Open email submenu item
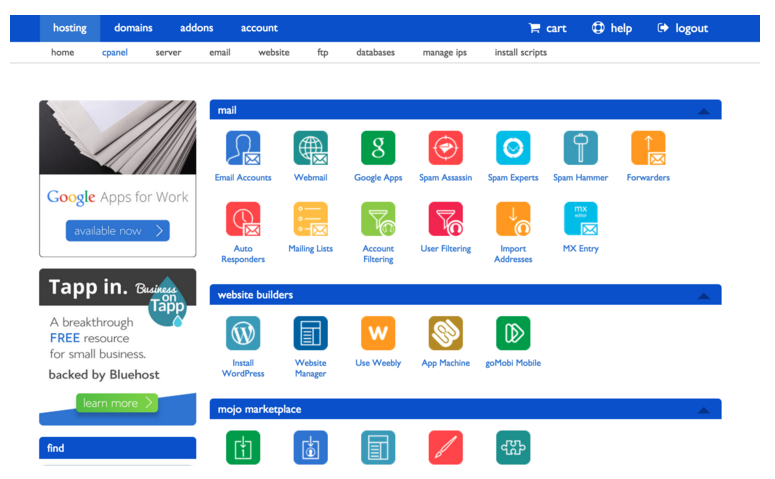 pyautogui.click(x=220, y=52)
